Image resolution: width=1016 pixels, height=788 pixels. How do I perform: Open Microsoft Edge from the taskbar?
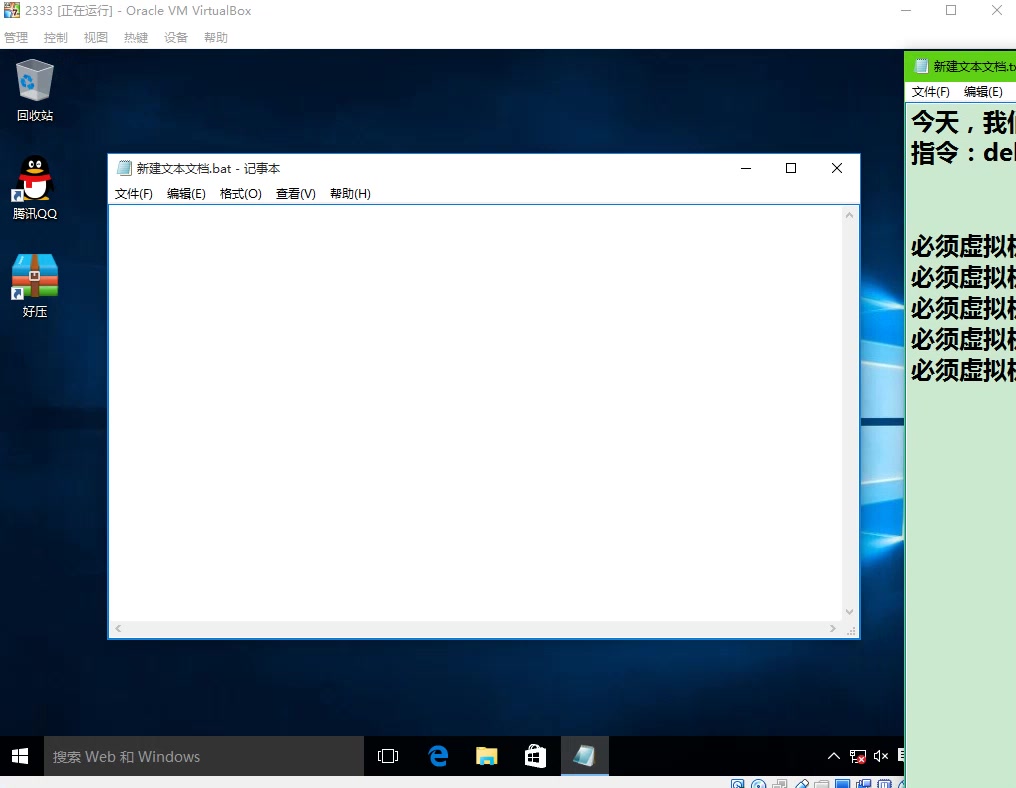438,756
